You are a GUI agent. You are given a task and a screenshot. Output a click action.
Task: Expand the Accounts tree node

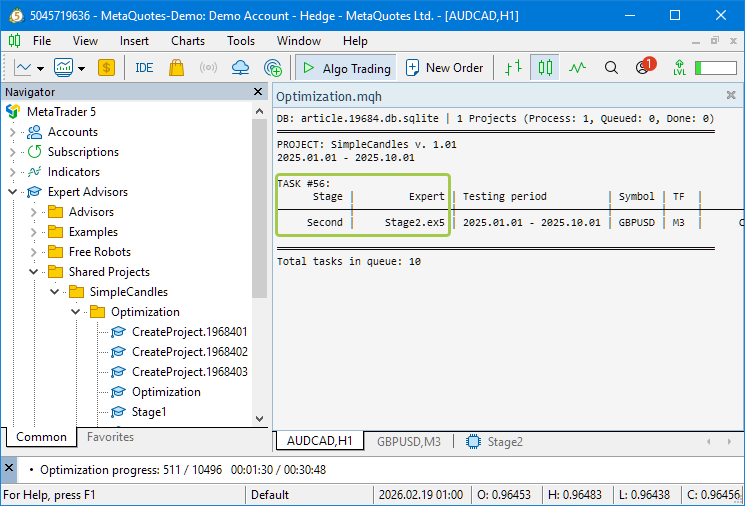pos(13,132)
